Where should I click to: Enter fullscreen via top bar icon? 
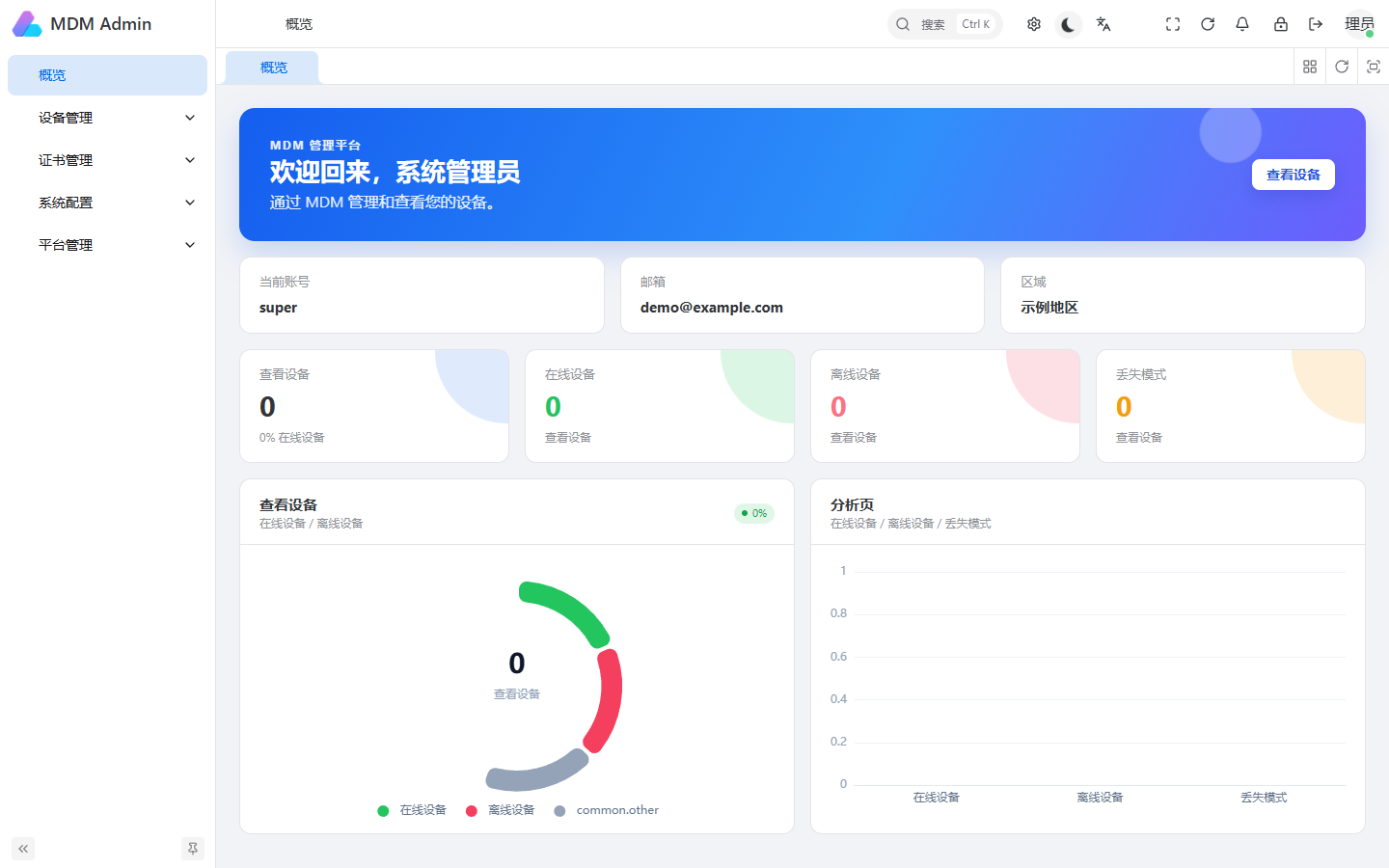1173,24
